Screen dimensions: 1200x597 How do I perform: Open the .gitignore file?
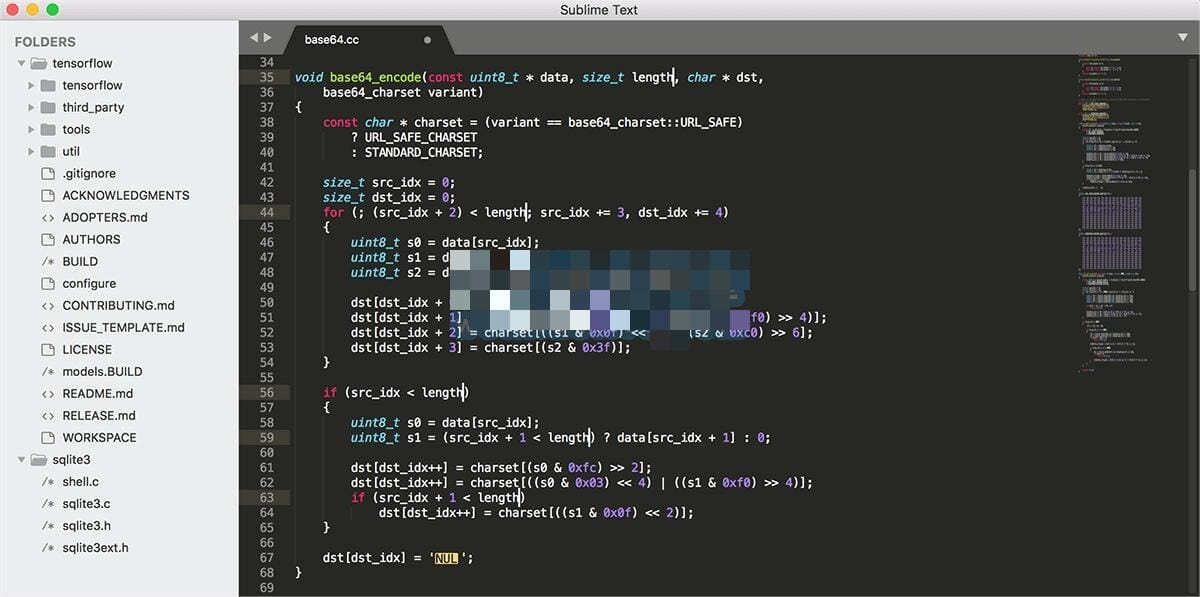[89, 173]
